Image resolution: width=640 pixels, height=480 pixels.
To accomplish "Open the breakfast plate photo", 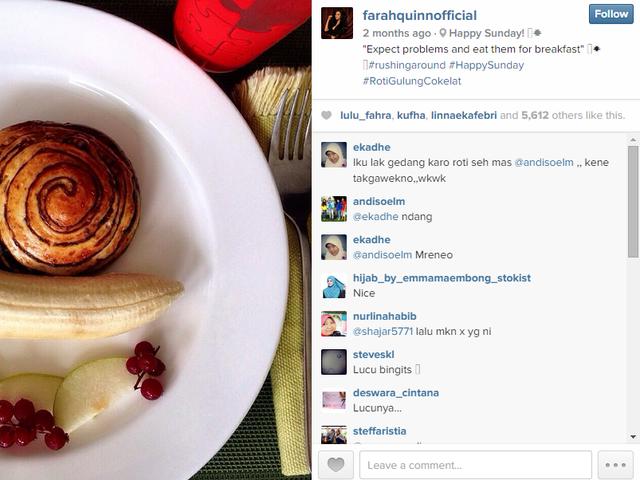I will (156, 240).
